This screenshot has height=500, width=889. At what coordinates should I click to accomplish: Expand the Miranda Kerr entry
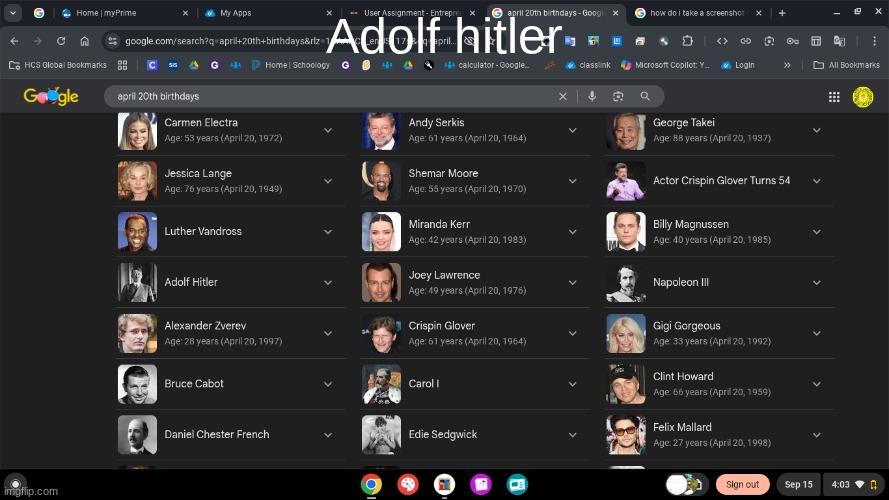tap(573, 232)
